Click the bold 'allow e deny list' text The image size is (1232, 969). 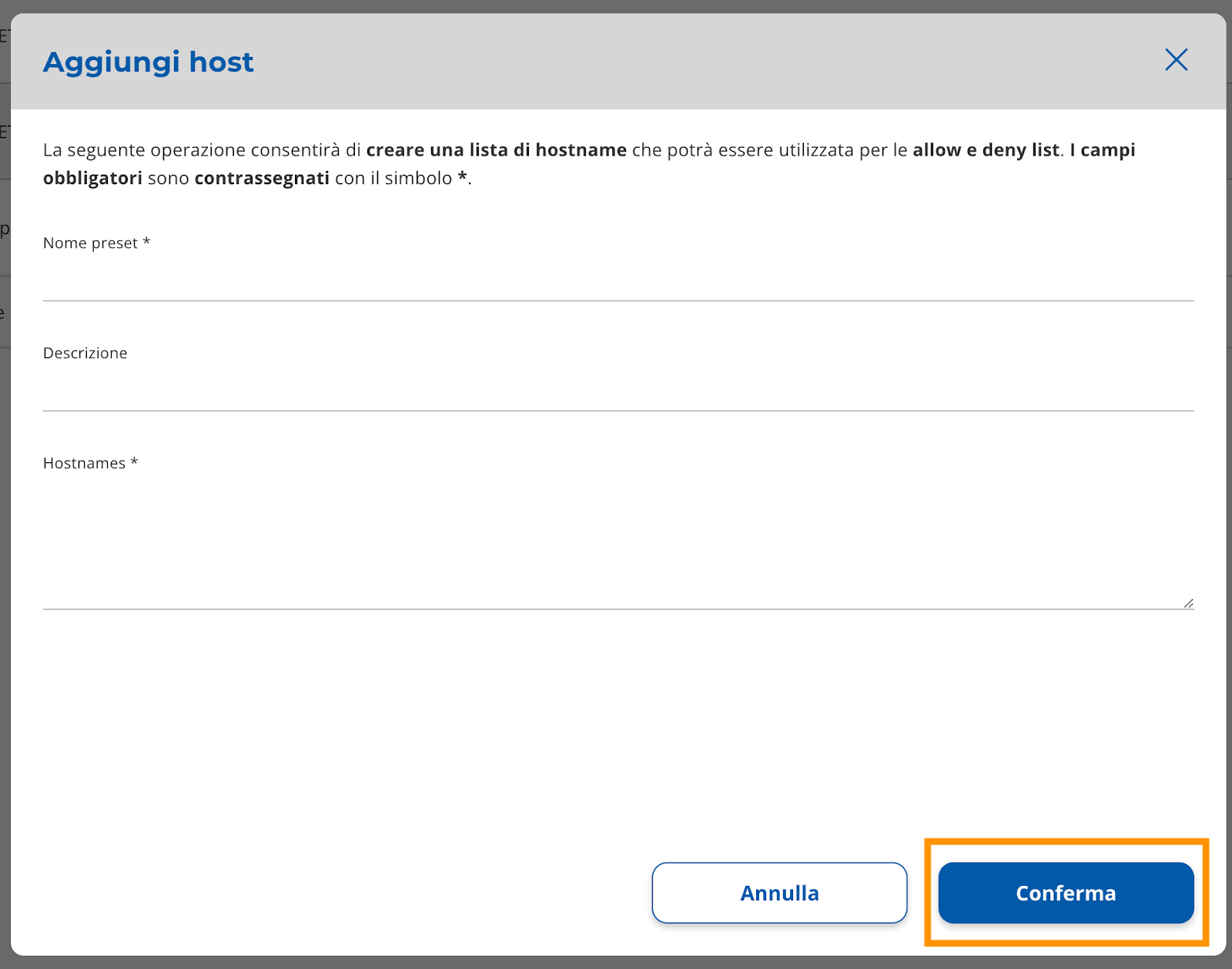[x=986, y=149]
